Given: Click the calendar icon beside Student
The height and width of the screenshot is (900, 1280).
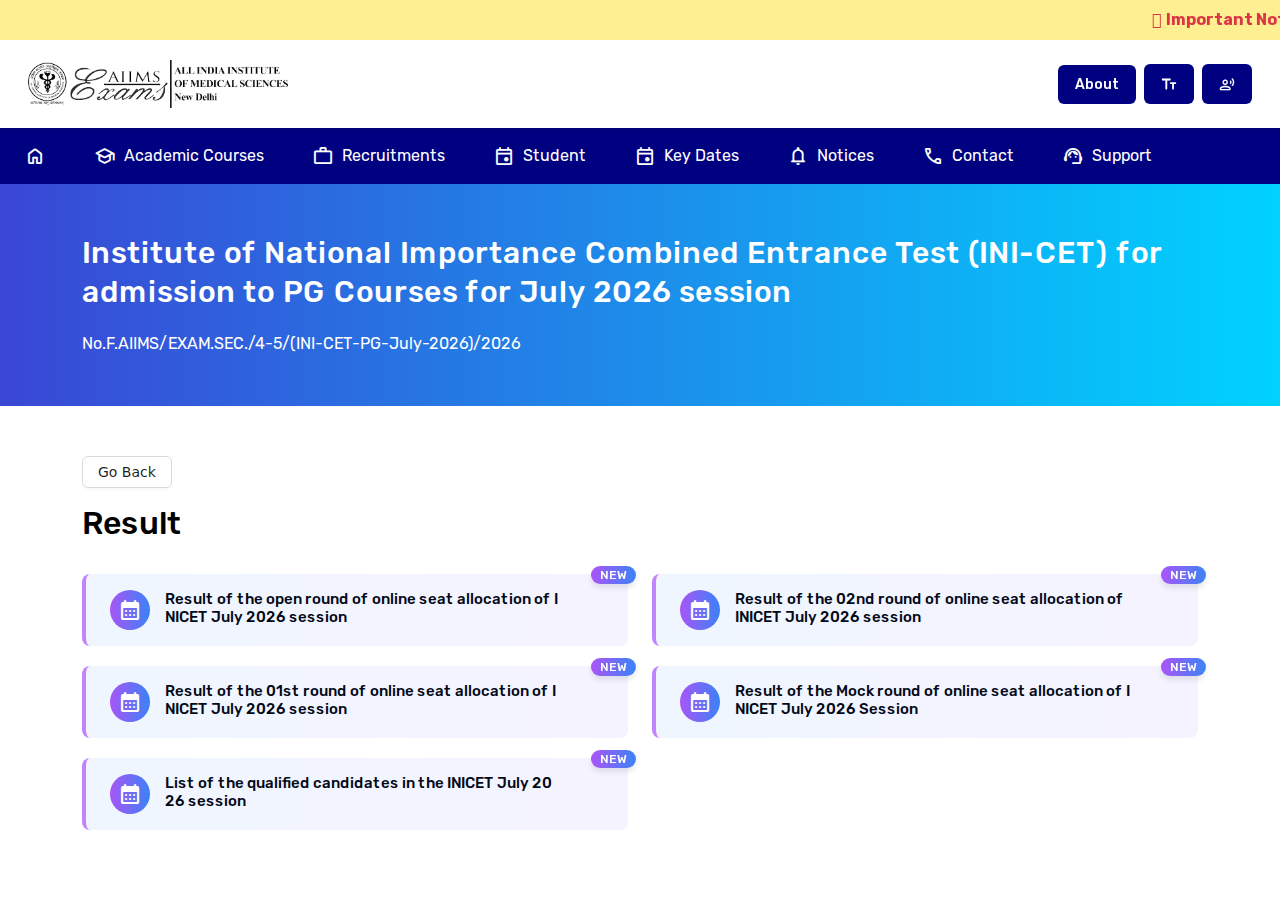Looking at the screenshot, I should pos(504,156).
